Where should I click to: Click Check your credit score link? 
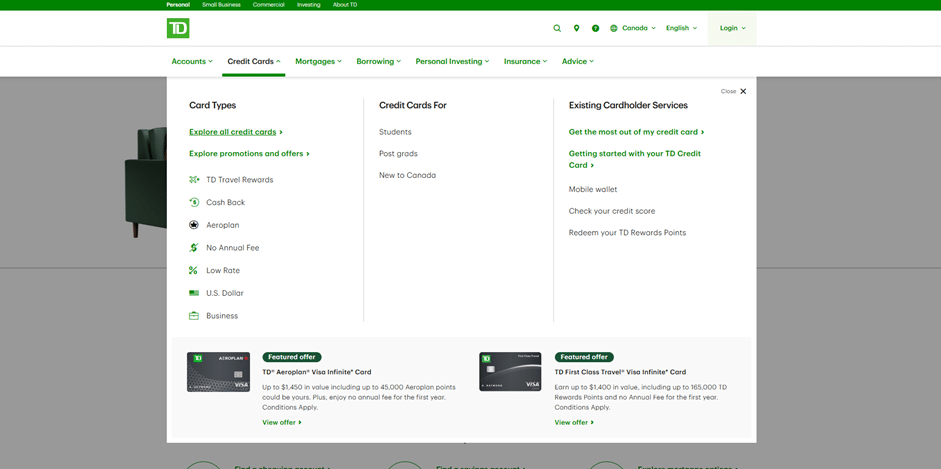612,211
